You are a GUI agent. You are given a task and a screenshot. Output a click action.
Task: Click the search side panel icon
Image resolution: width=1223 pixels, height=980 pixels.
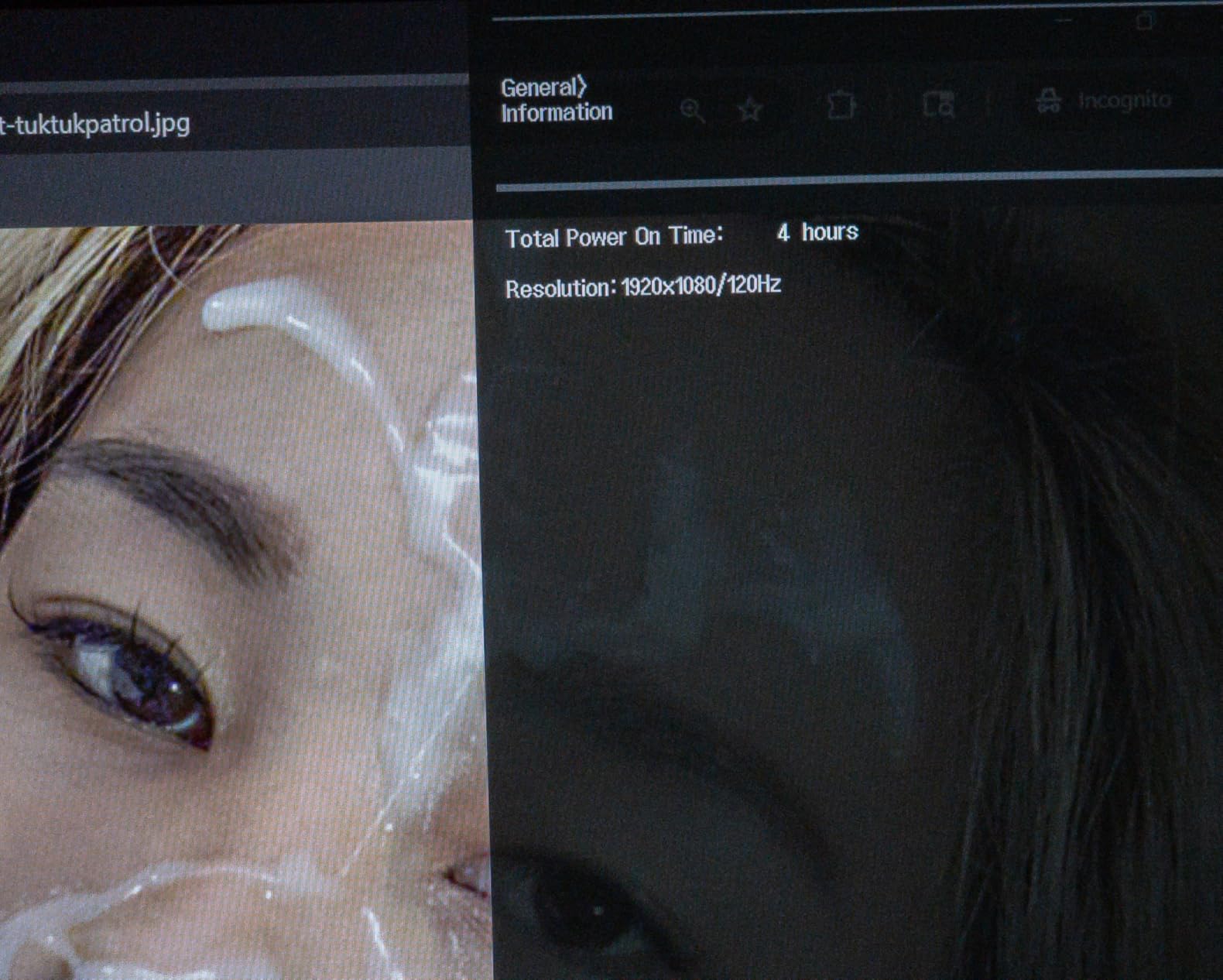[x=938, y=104]
